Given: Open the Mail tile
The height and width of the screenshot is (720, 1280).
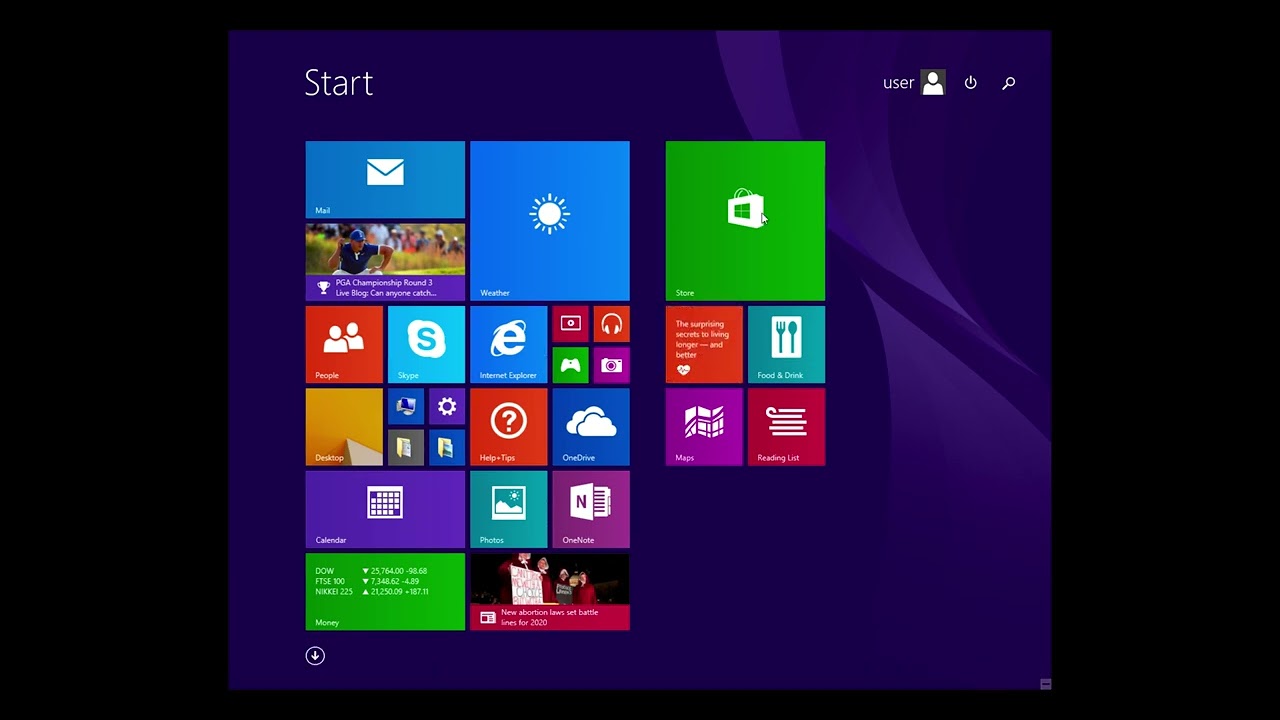Looking at the screenshot, I should click(385, 179).
